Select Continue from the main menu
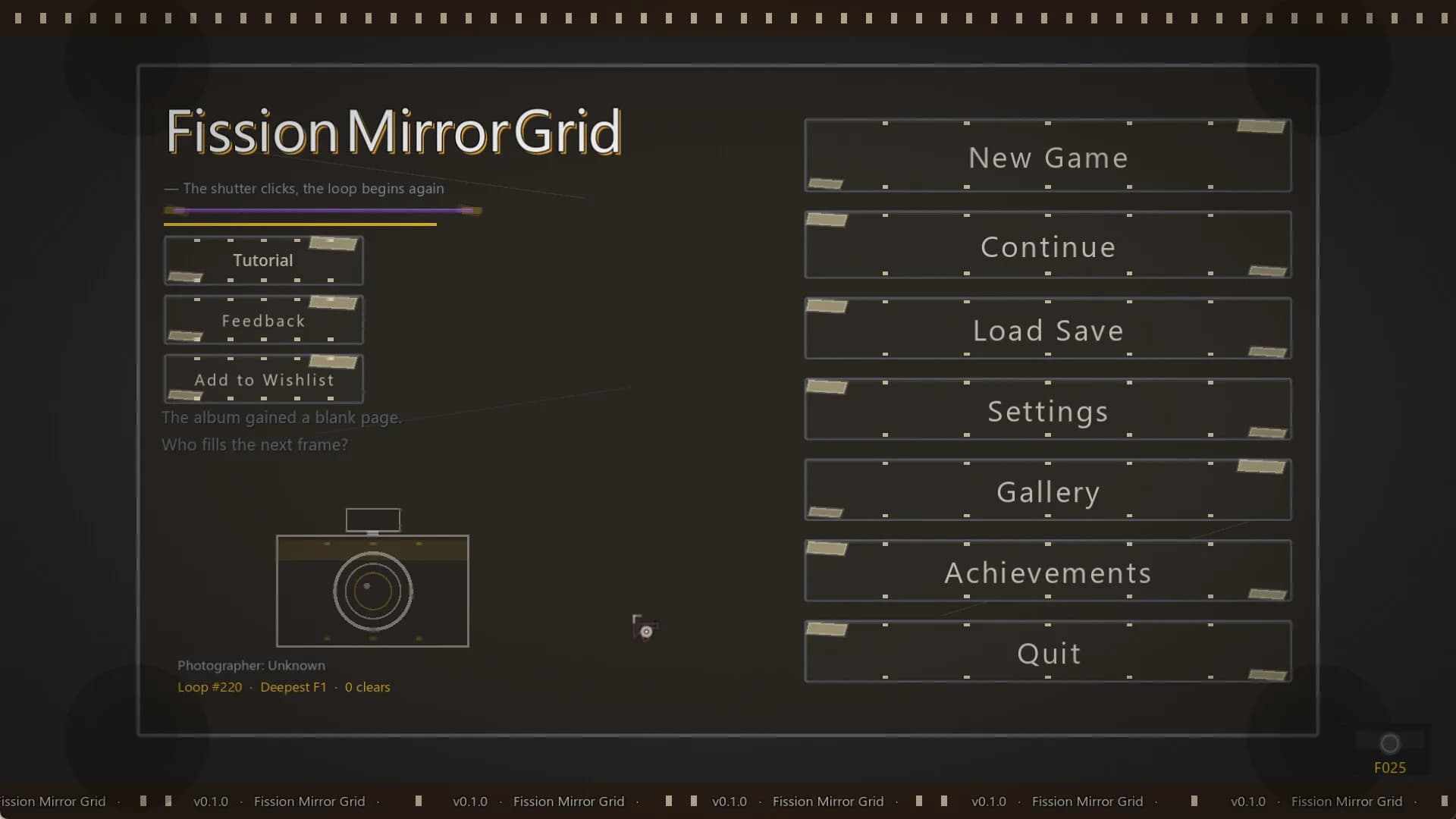This screenshot has width=1456, height=819. [1048, 245]
